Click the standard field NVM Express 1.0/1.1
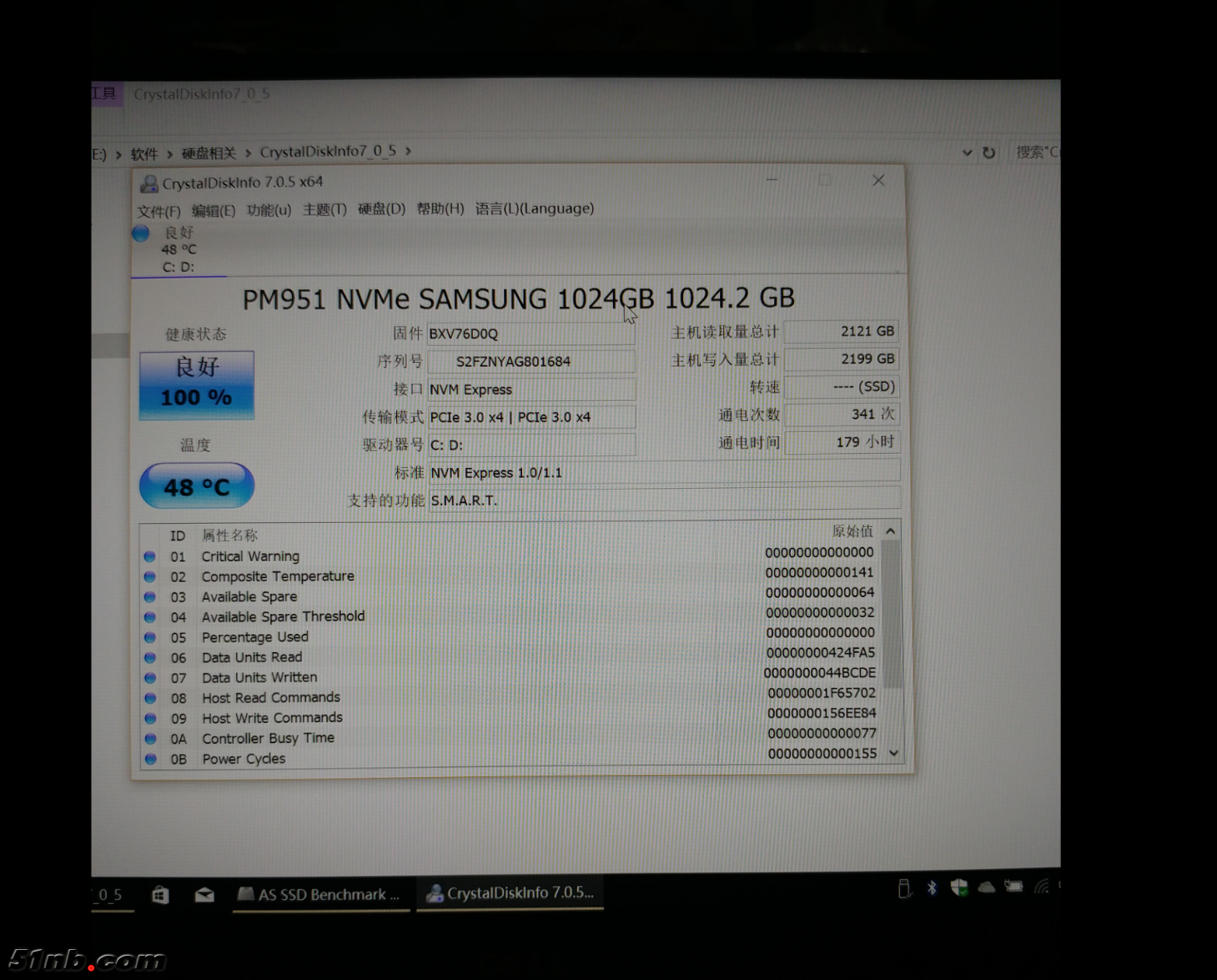The image size is (1217, 980). (664, 472)
